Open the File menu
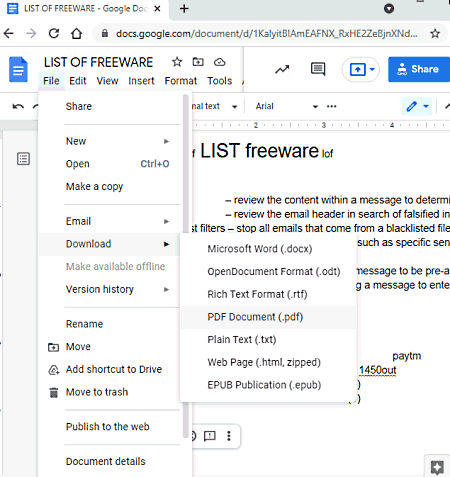The width and height of the screenshot is (450, 477). 51,81
